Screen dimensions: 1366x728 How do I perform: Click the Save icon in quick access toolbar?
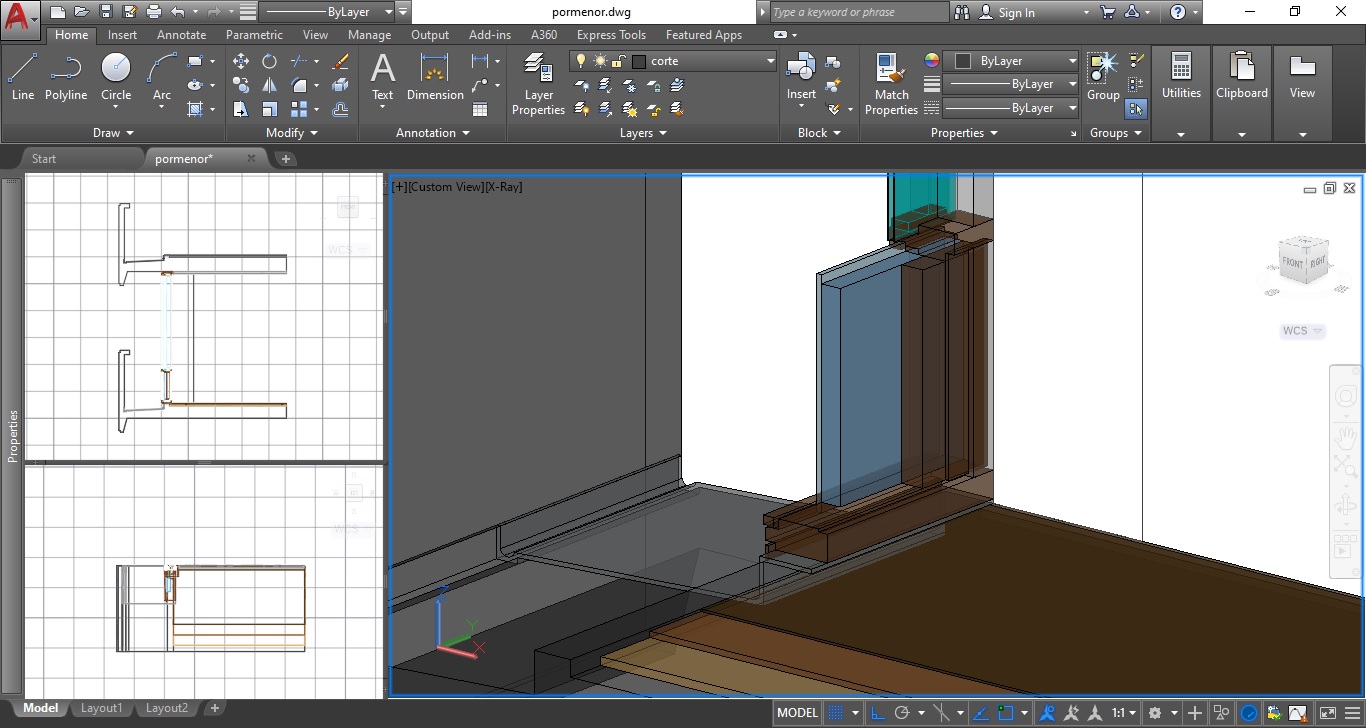105,12
